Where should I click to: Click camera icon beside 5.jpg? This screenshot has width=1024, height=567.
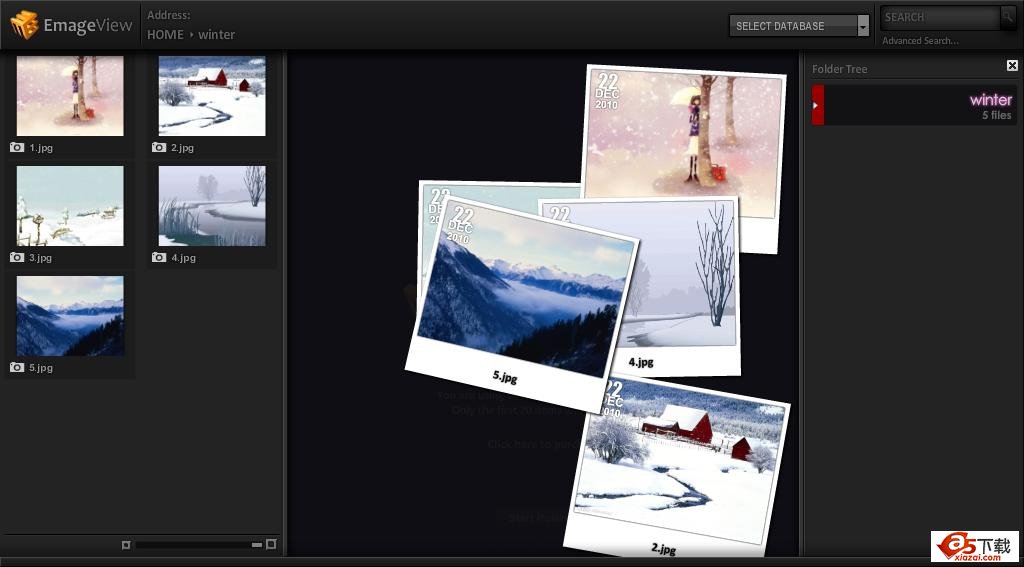click(17, 368)
